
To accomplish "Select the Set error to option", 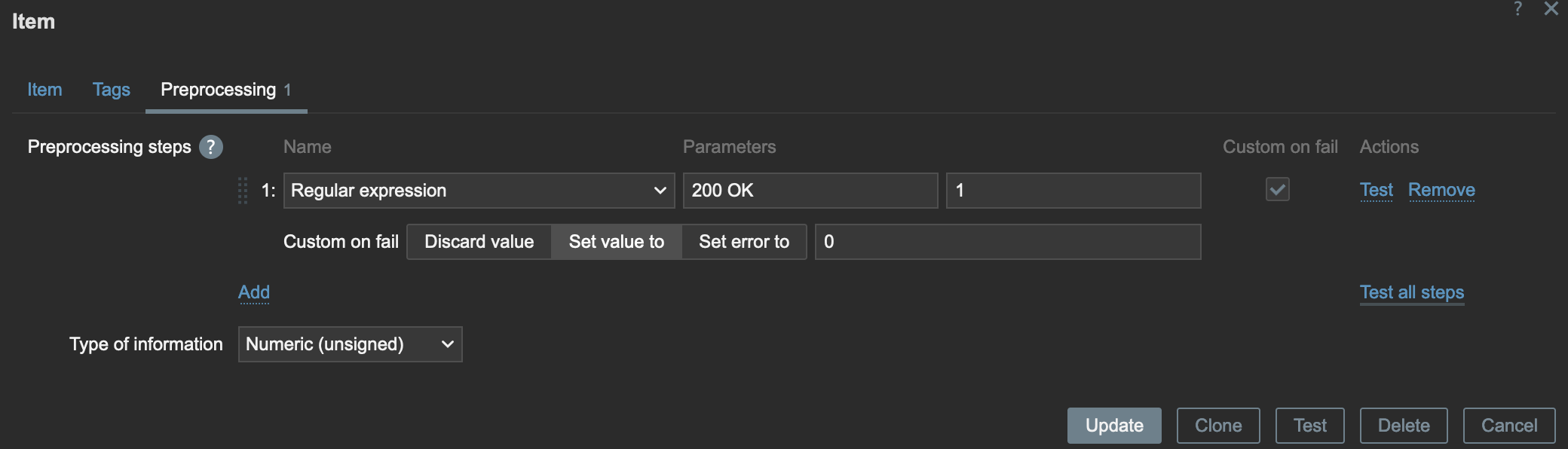I will [x=743, y=242].
